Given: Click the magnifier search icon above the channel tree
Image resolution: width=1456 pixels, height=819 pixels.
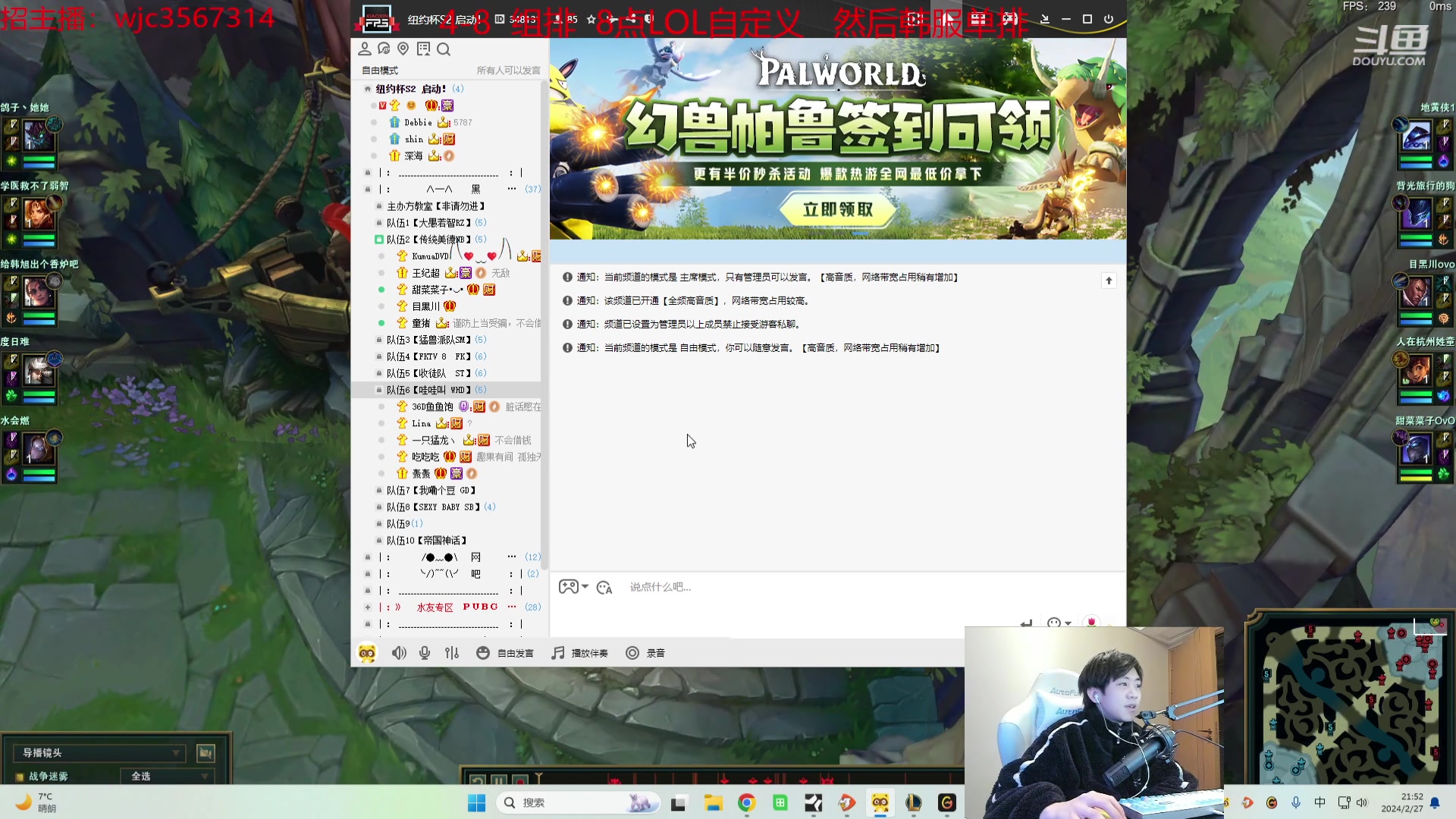Looking at the screenshot, I should (444, 49).
